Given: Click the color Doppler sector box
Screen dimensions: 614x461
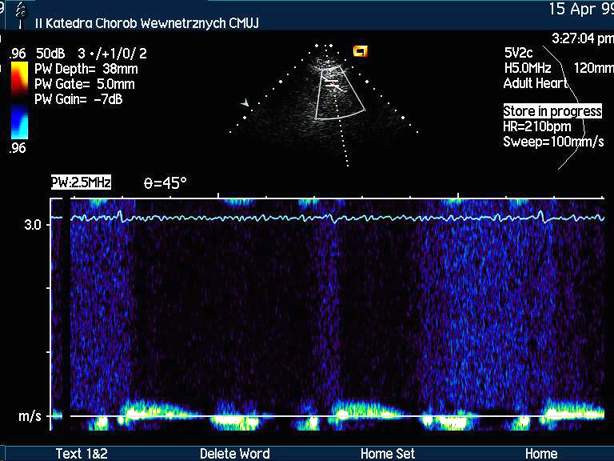Looking at the screenshot, I should click(339, 92).
